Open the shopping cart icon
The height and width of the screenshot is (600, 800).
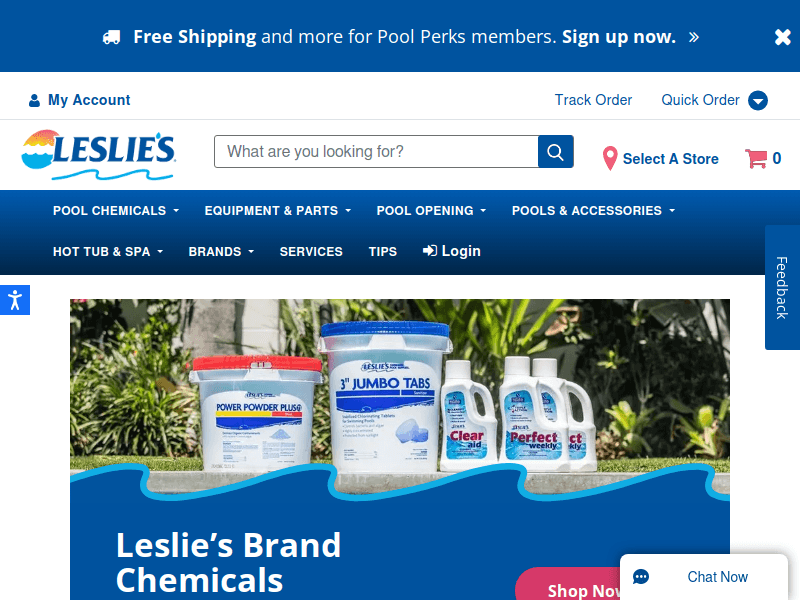coord(756,158)
